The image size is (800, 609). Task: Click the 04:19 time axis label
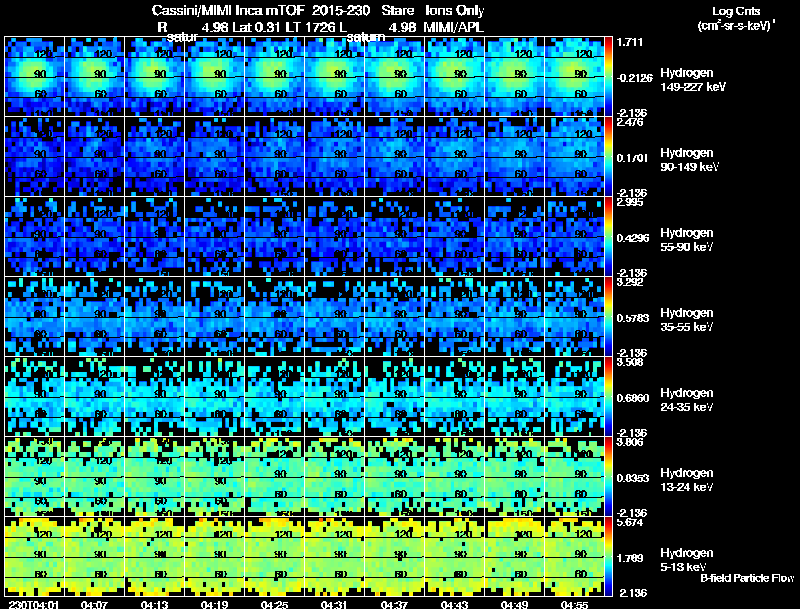click(x=214, y=604)
